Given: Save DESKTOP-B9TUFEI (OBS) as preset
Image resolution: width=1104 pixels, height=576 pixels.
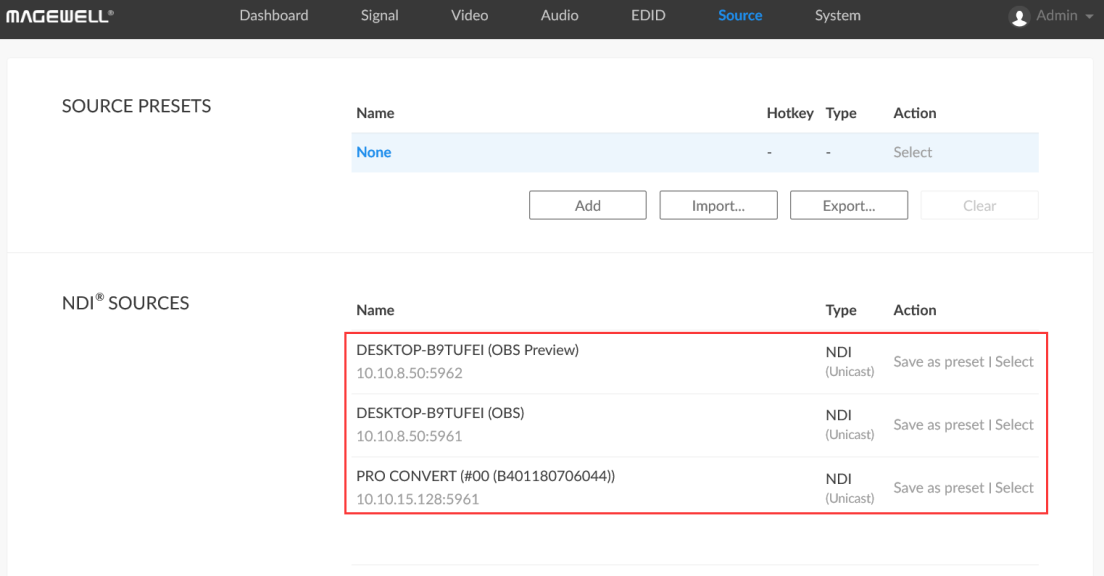Looking at the screenshot, I should tap(938, 425).
